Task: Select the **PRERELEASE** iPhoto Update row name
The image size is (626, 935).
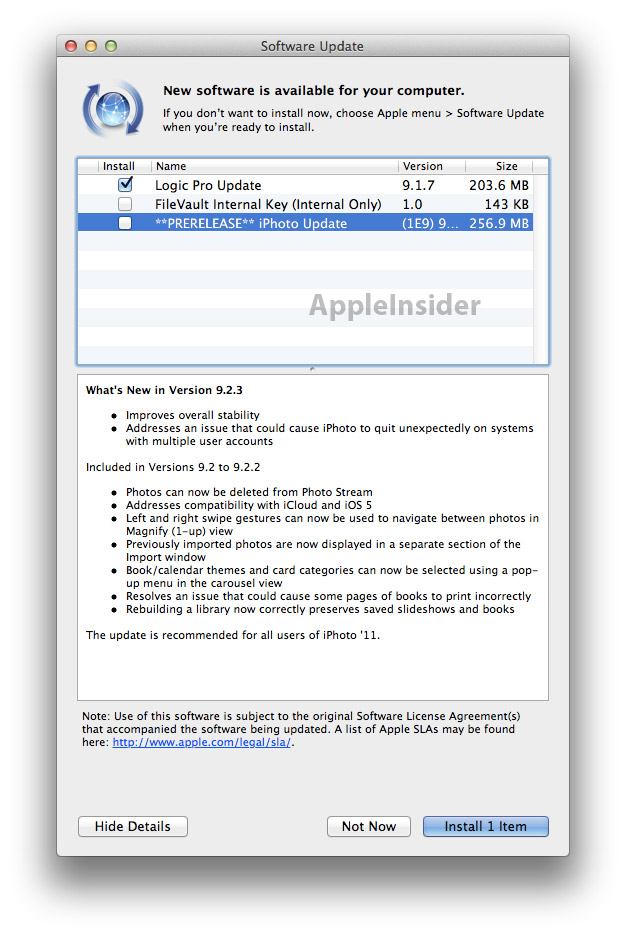Action: pyautogui.click(x=251, y=224)
